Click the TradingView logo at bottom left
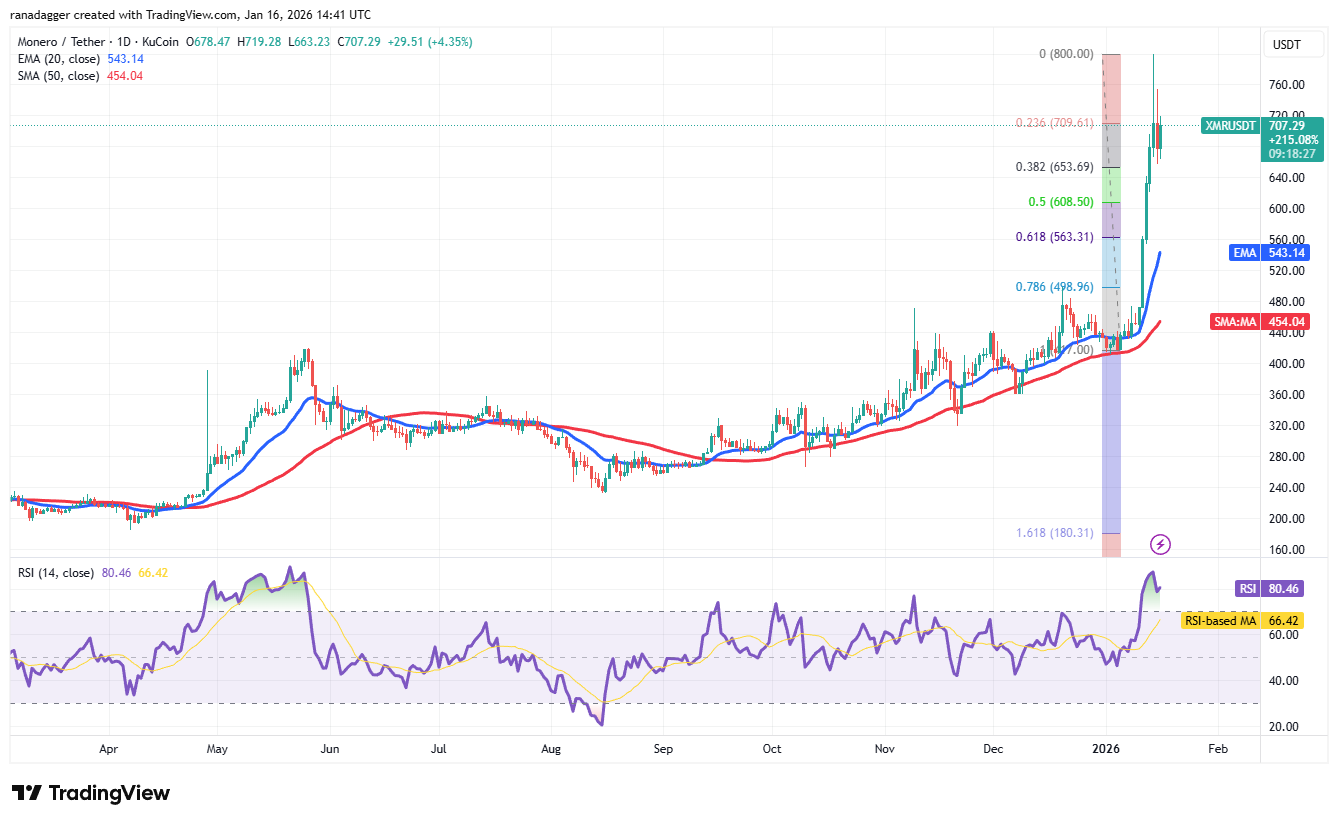Viewport: 1338px width, 823px height. (90, 793)
